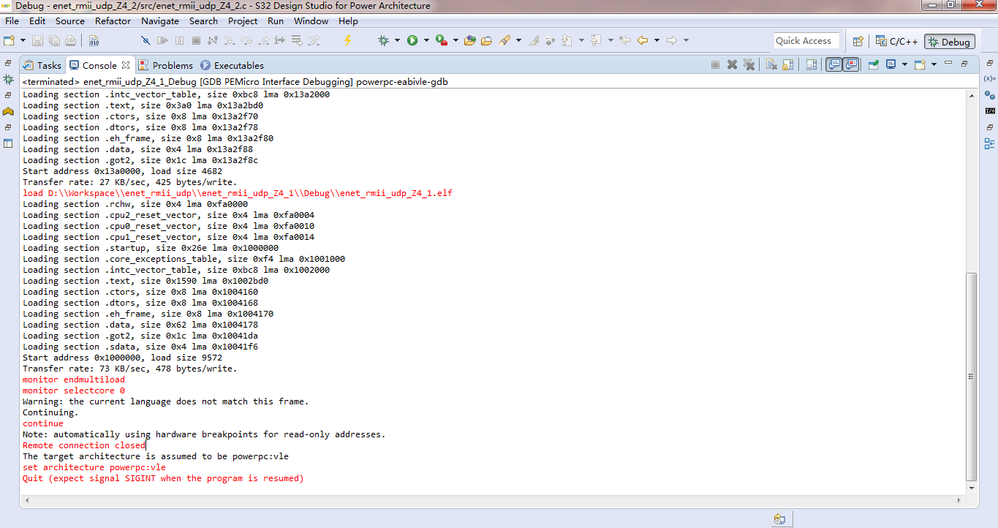Open the Run launch dropdown arrow
Screen dimensions: 998x528
[426, 41]
